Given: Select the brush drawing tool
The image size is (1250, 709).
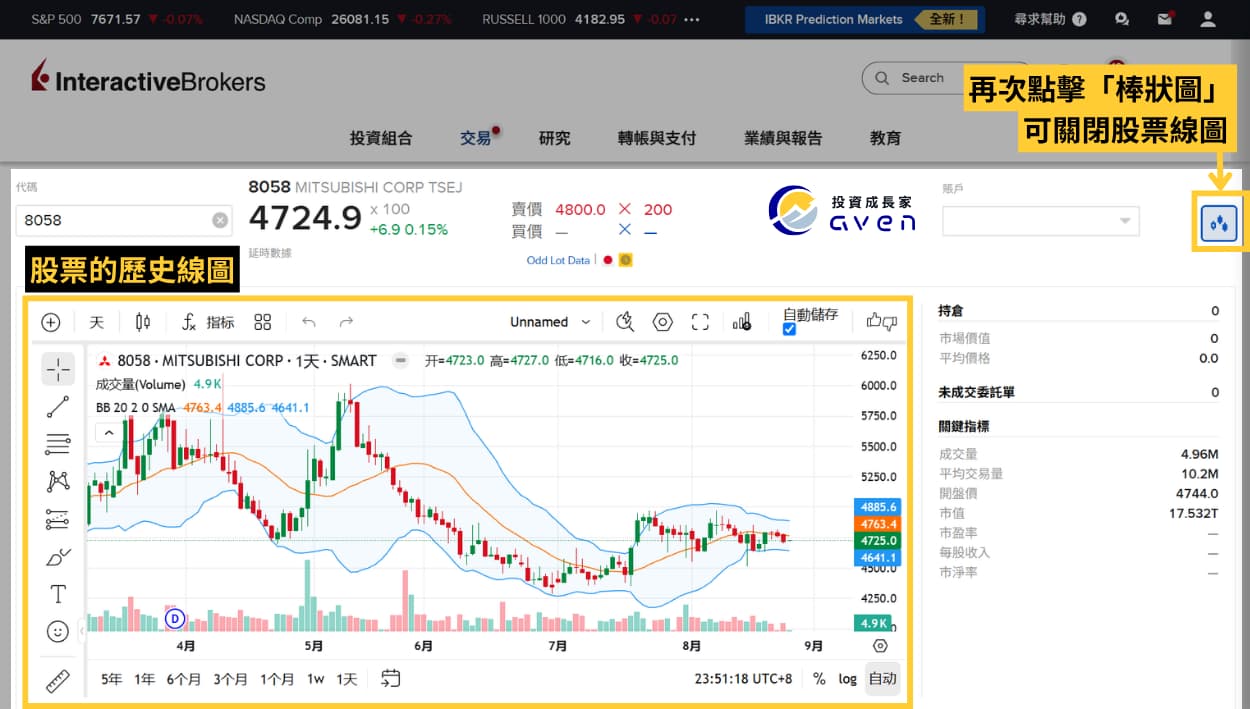Looking at the screenshot, I should [58, 556].
